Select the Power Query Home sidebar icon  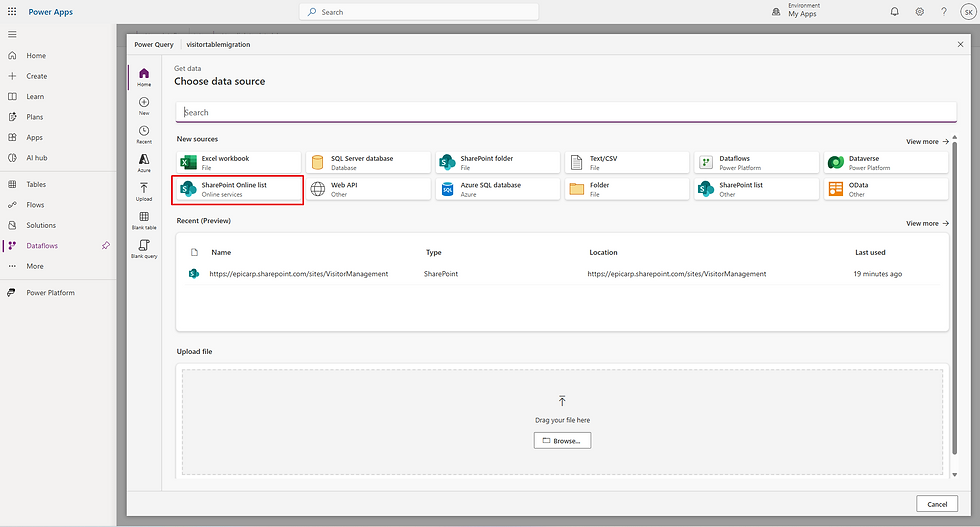click(144, 77)
